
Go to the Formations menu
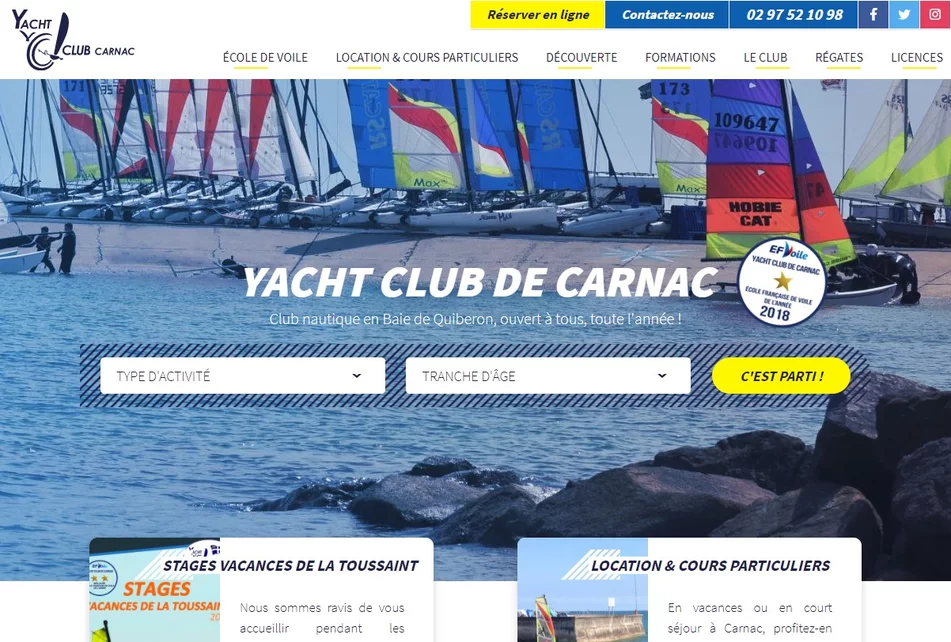680,58
